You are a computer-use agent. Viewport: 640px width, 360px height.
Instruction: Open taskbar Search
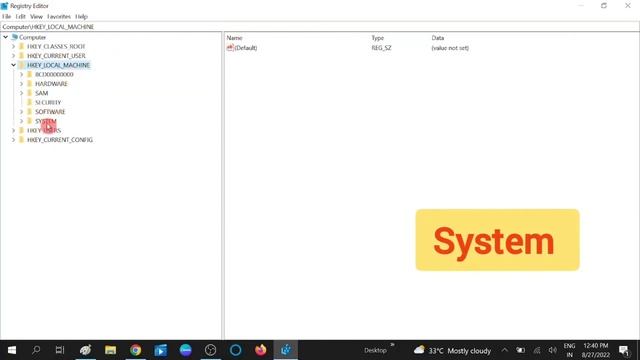pyautogui.click(x=36, y=350)
